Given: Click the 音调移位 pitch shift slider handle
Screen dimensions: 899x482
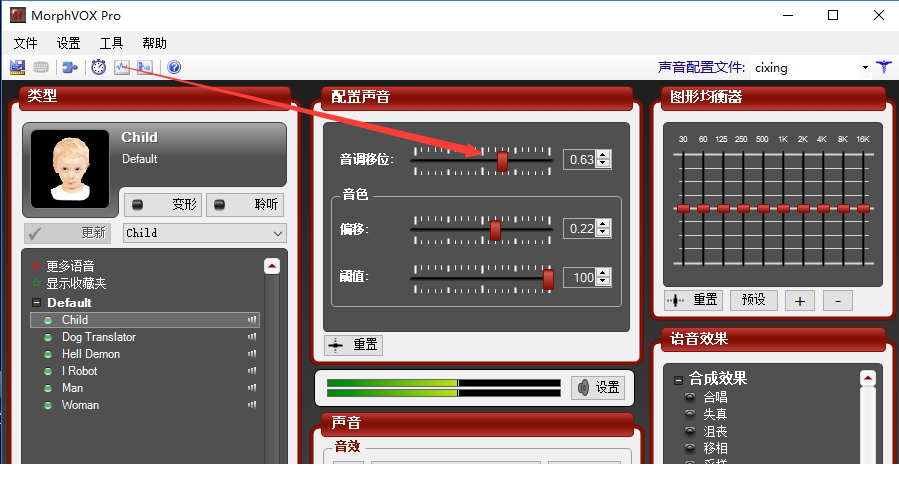Looking at the screenshot, I should [502, 161].
